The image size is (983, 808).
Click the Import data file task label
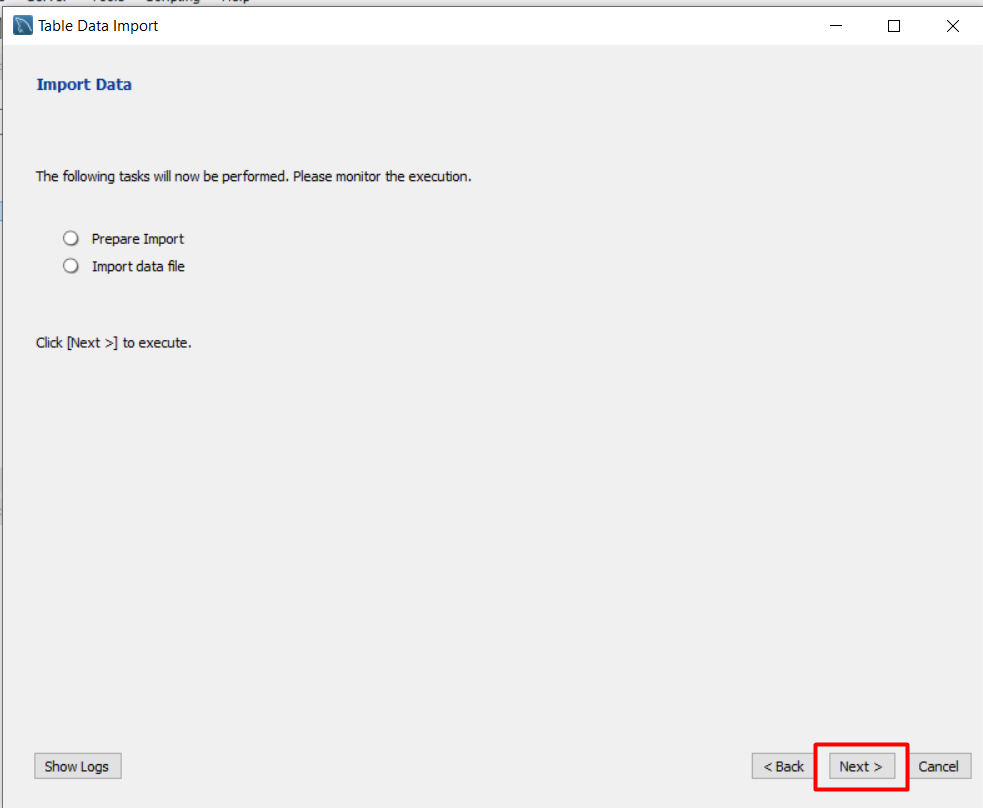(x=138, y=266)
